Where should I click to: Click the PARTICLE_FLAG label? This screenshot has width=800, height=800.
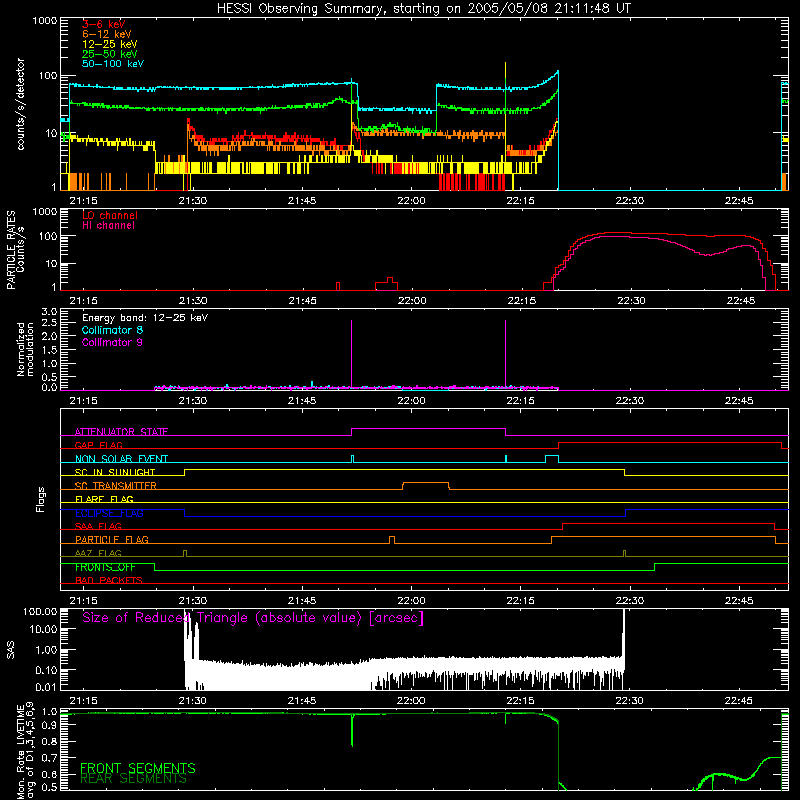112,539
